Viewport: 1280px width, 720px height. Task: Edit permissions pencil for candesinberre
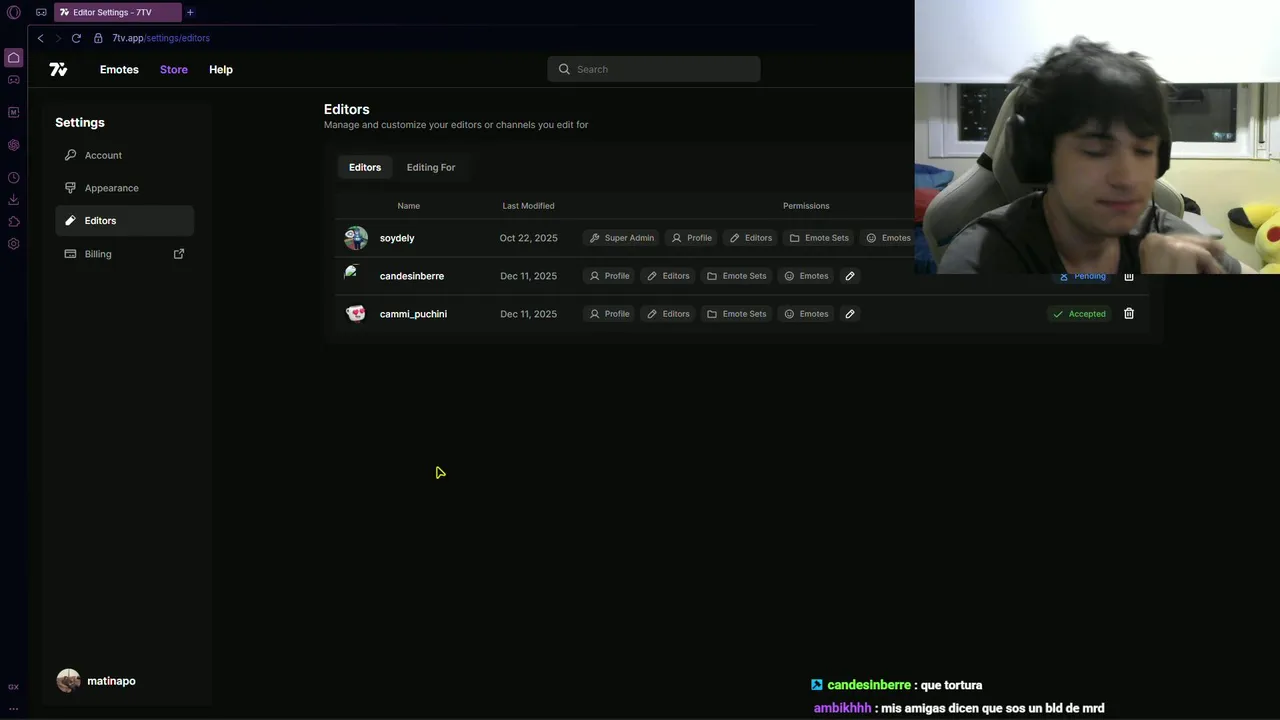point(850,276)
